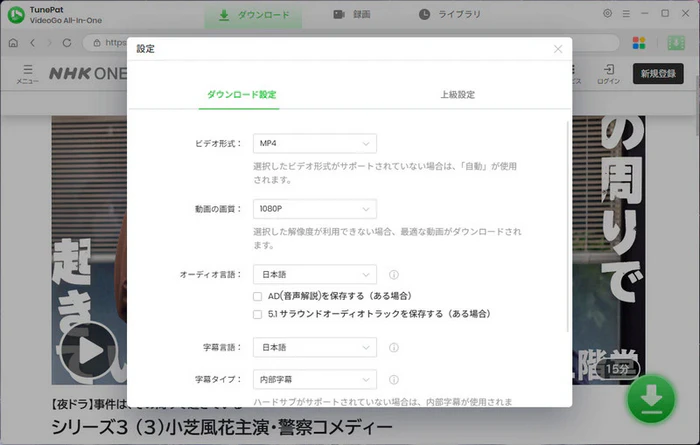Viewport: 700px width, 445px height.
Task: Open the NHK メニュー hamburger icon
Action: [x=28, y=74]
